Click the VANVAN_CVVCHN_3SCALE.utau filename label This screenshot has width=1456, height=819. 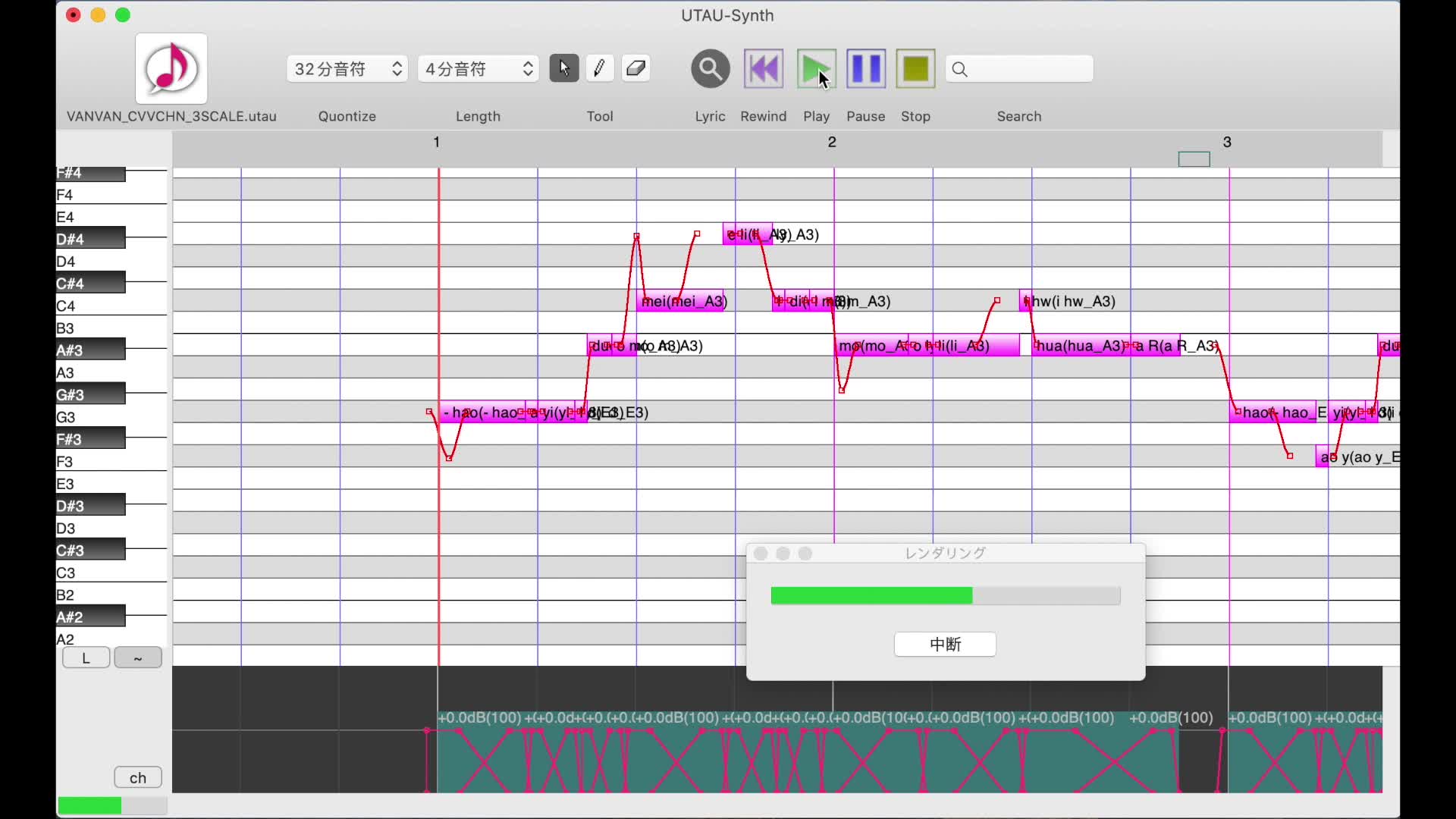click(171, 116)
